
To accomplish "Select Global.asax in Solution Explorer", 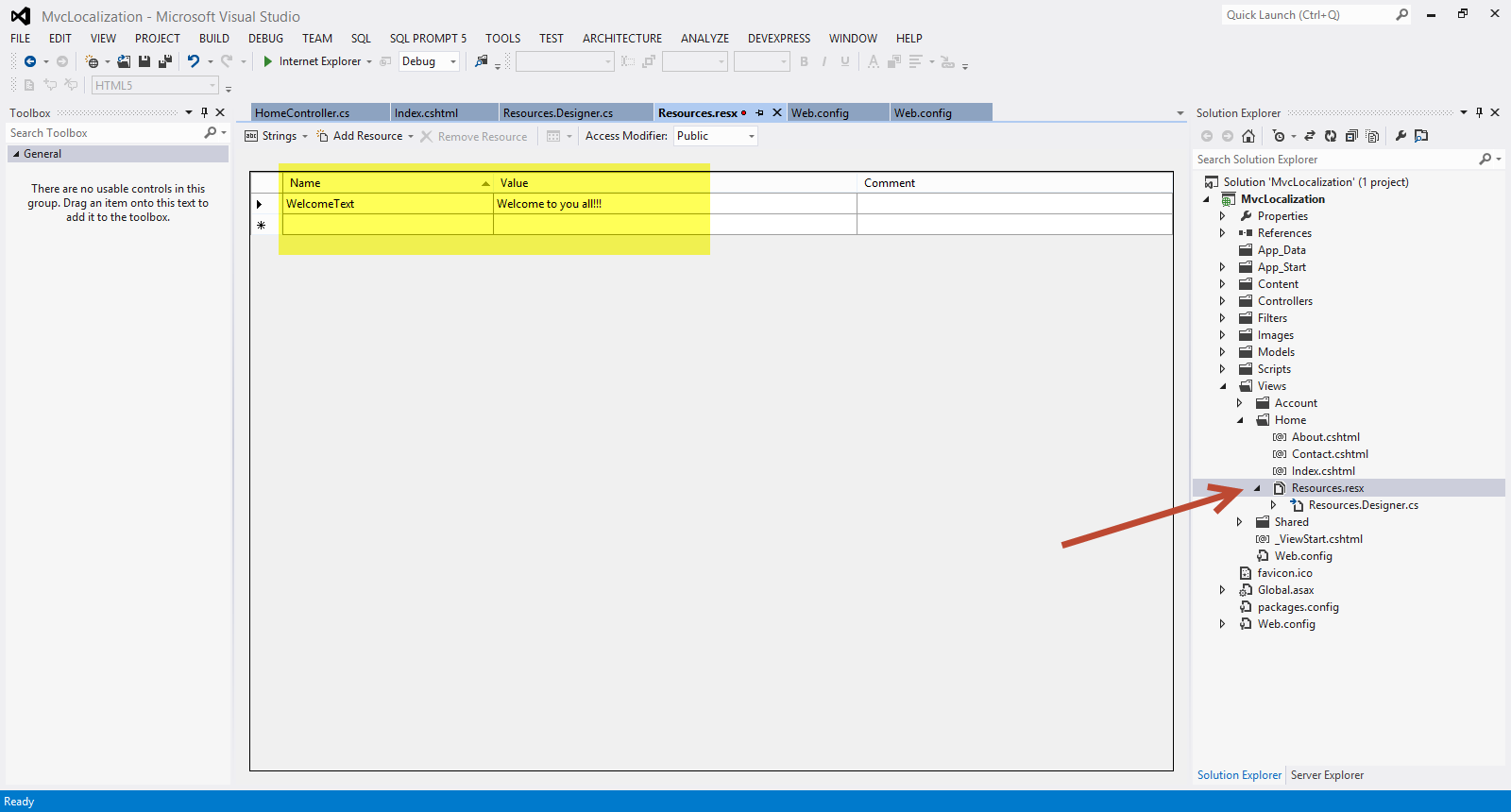I will point(1285,590).
